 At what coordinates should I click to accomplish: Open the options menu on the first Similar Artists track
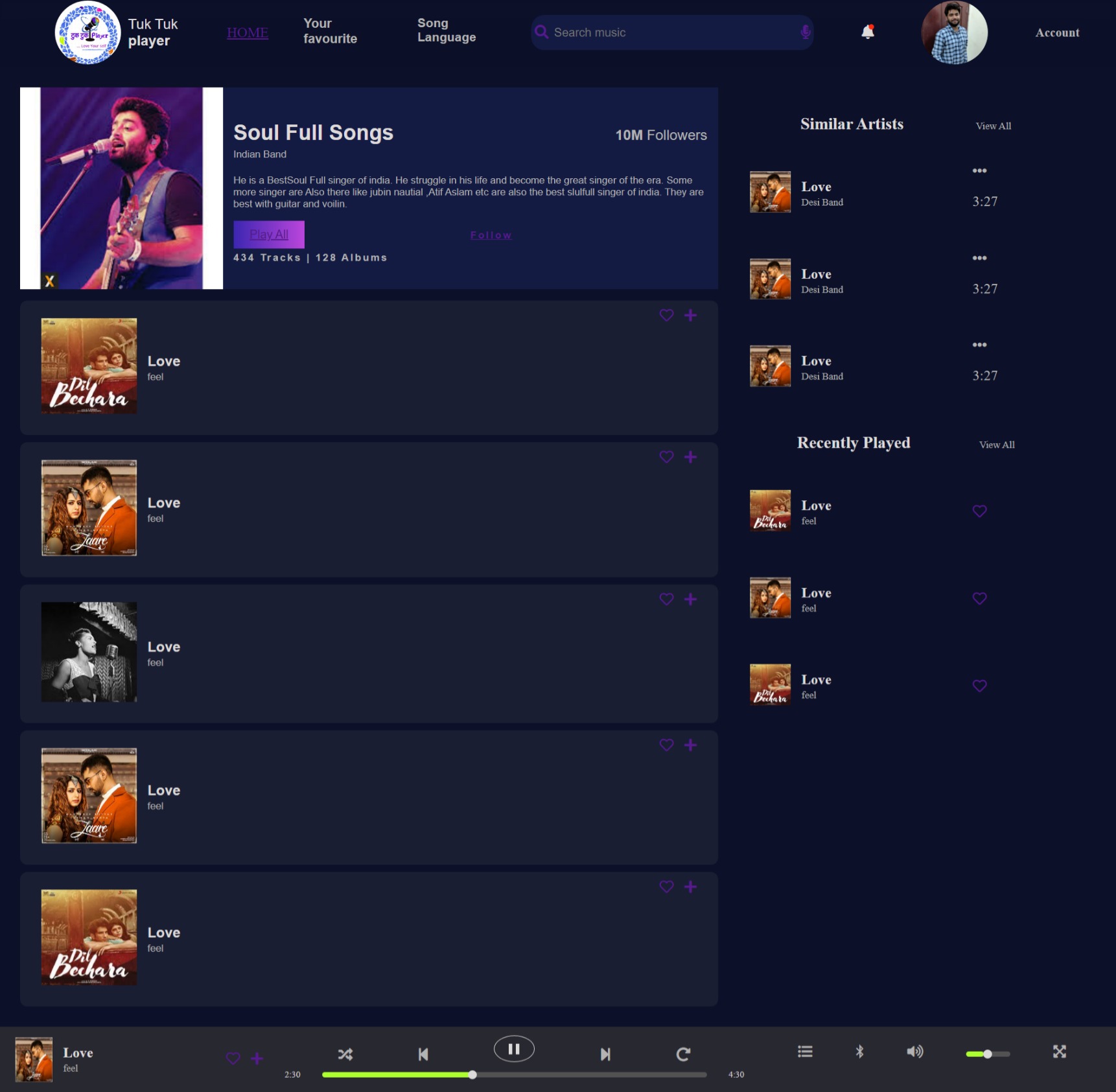979,170
